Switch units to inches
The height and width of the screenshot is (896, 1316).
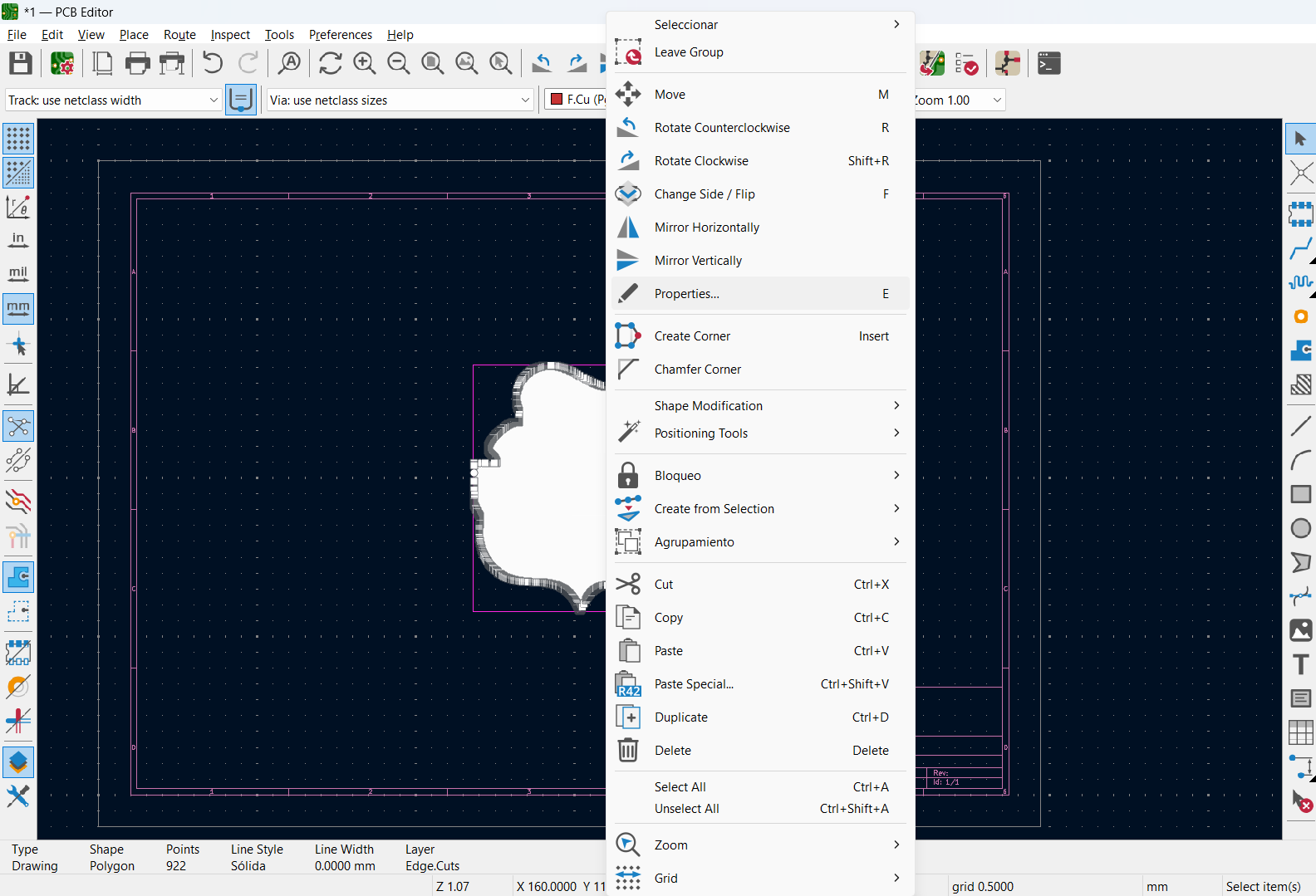coord(18,240)
